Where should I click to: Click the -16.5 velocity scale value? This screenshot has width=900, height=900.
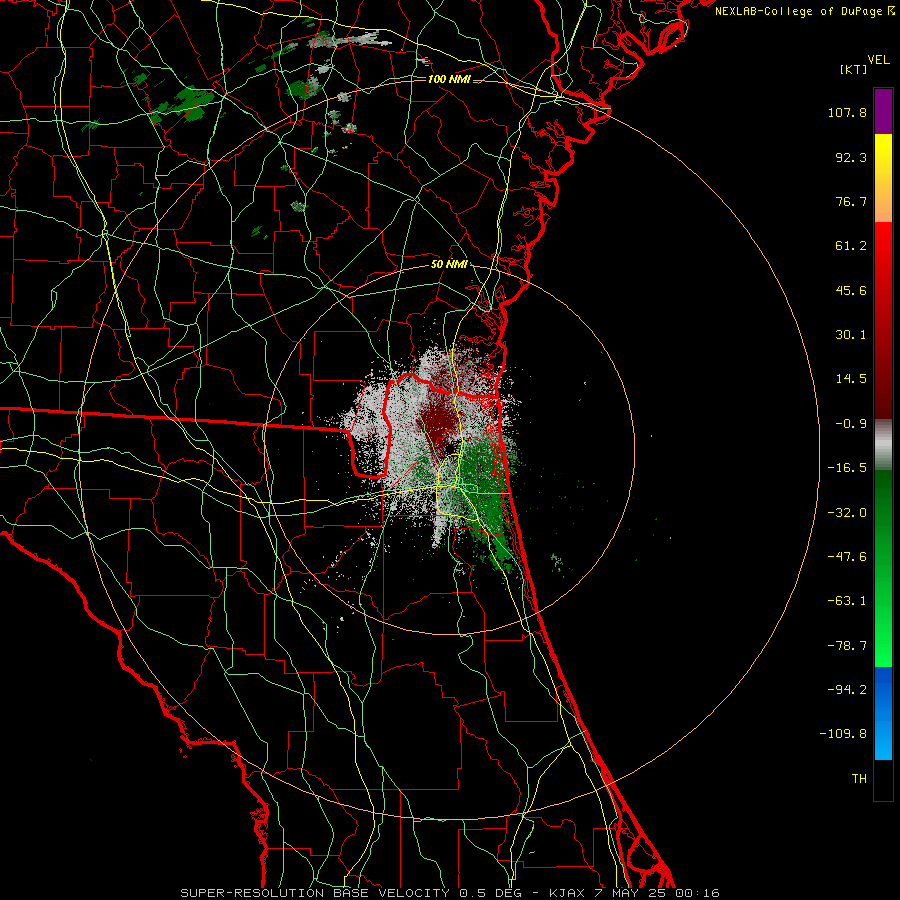pyautogui.click(x=847, y=468)
